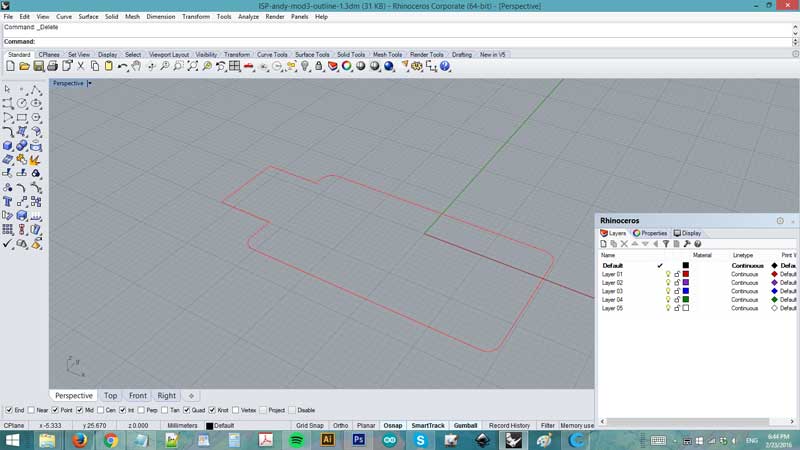Toggle the Mid osnap checkbox
This screenshot has width=800, height=450.
pyautogui.click(x=80, y=410)
